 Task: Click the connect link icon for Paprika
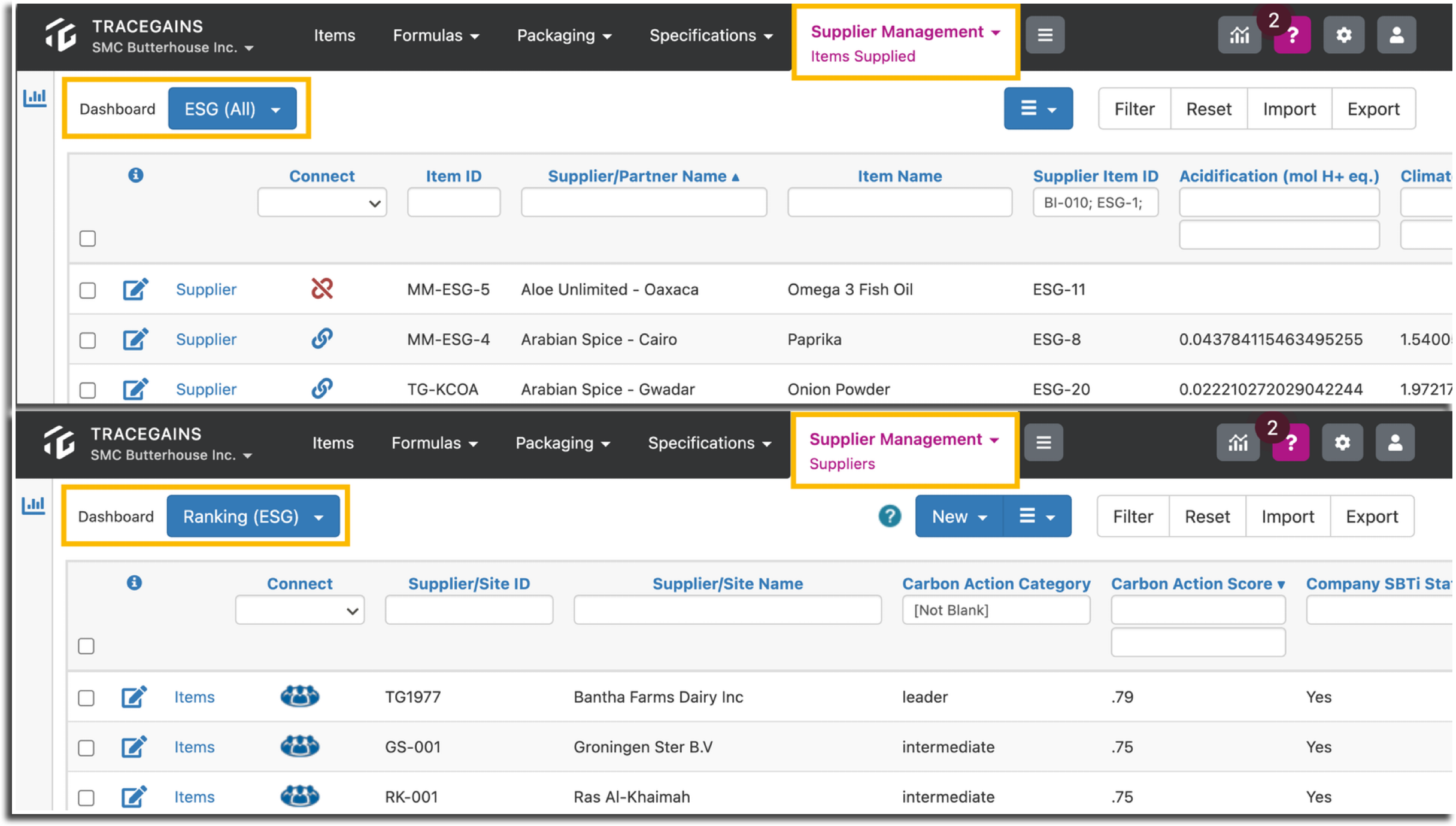[322, 339]
